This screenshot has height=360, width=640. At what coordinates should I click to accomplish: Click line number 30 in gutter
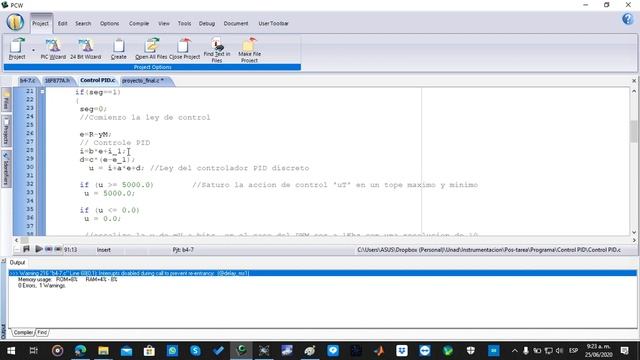pos(30,167)
